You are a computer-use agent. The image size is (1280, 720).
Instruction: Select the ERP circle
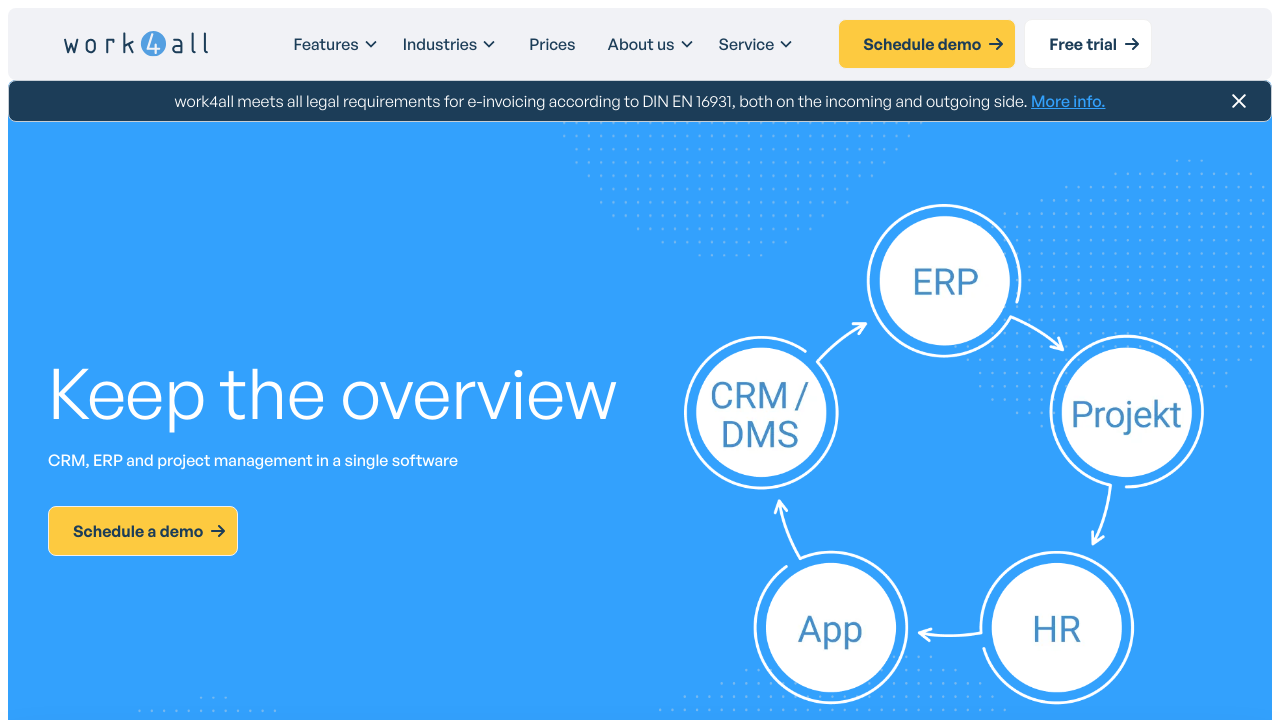pos(945,281)
